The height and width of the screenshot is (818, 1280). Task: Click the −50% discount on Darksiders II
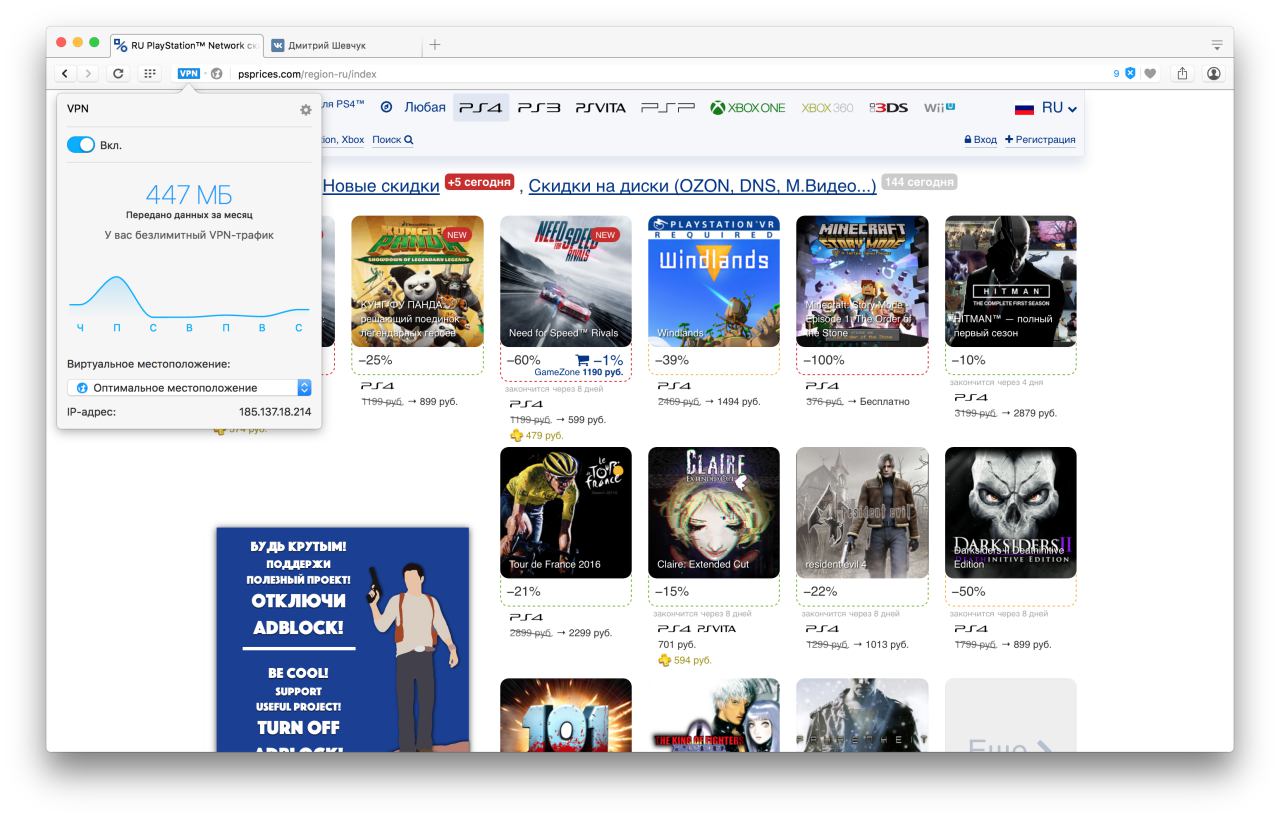(970, 591)
